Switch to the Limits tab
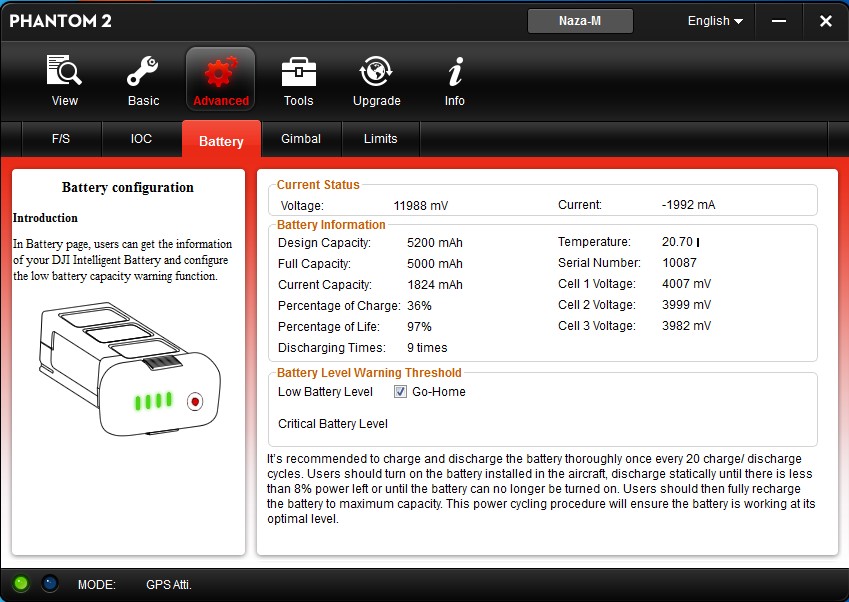The image size is (849, 602). click(381, 139)
